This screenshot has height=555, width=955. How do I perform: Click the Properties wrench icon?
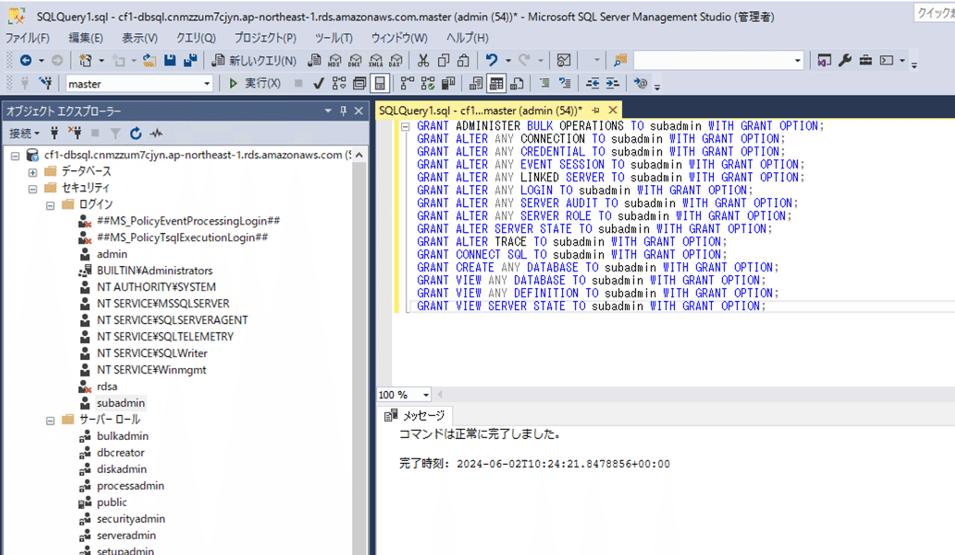click(845, 60)
